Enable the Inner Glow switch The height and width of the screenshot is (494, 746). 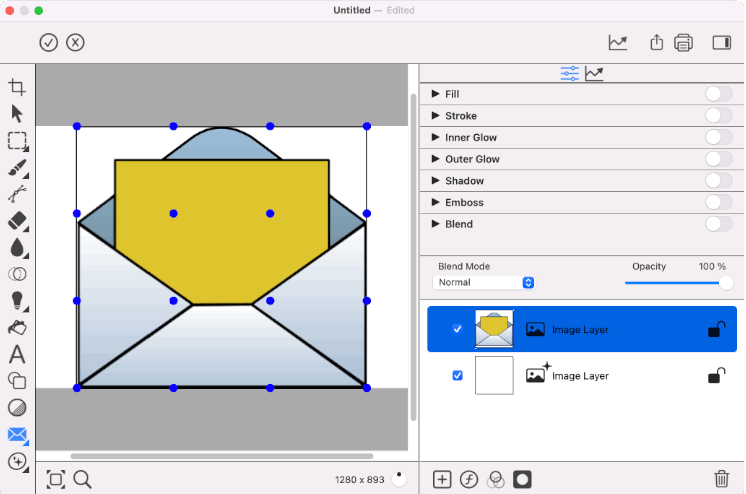[719, 137]
